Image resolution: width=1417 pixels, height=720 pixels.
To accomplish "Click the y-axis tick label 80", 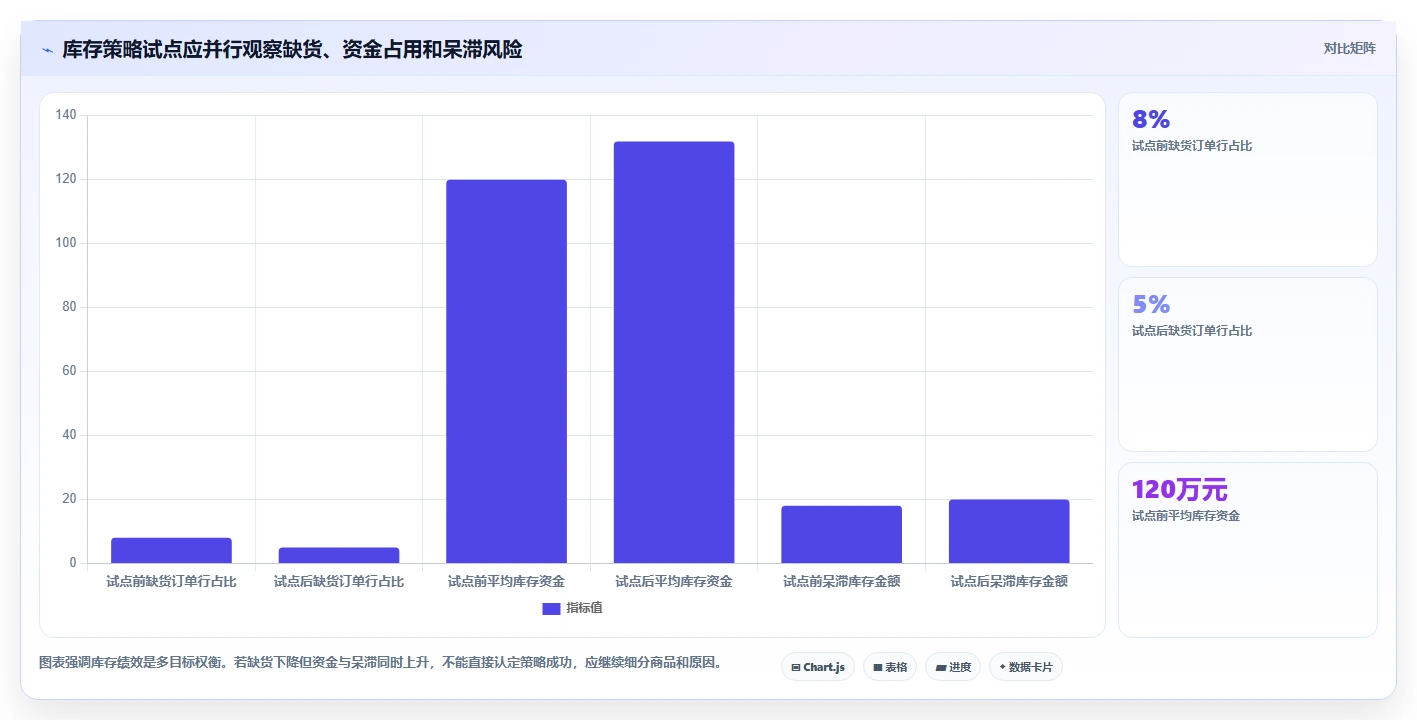I will [69, 307].
